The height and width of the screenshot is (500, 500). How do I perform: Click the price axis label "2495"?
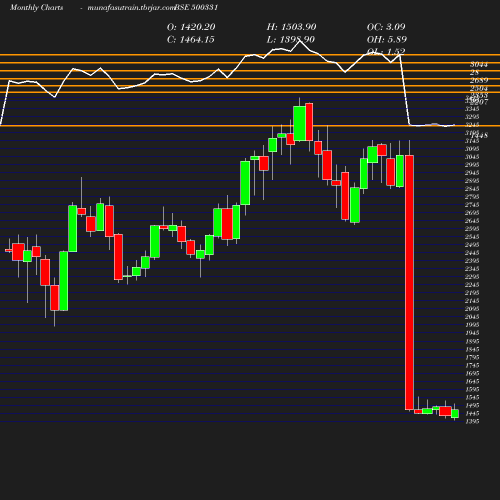tap(472, 245)
